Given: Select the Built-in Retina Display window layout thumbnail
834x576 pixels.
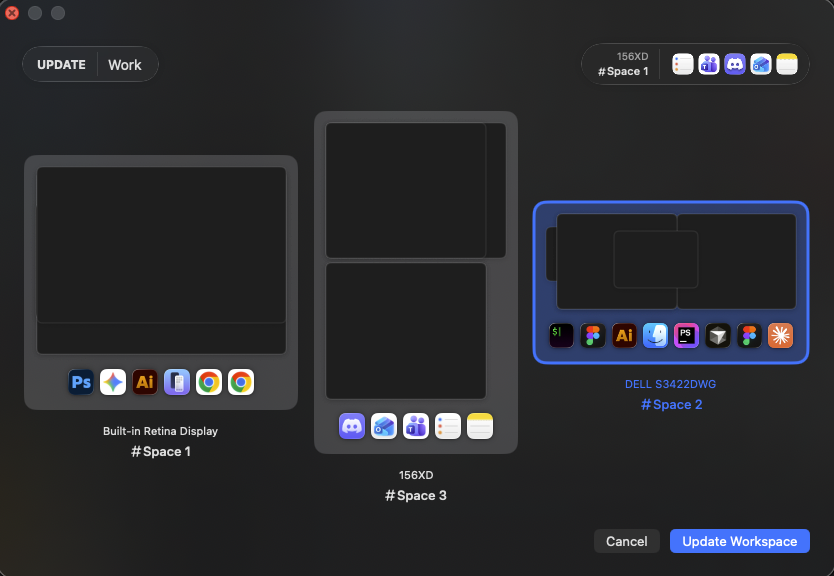Looking at the screenshot, I should [x=161, y=261].
